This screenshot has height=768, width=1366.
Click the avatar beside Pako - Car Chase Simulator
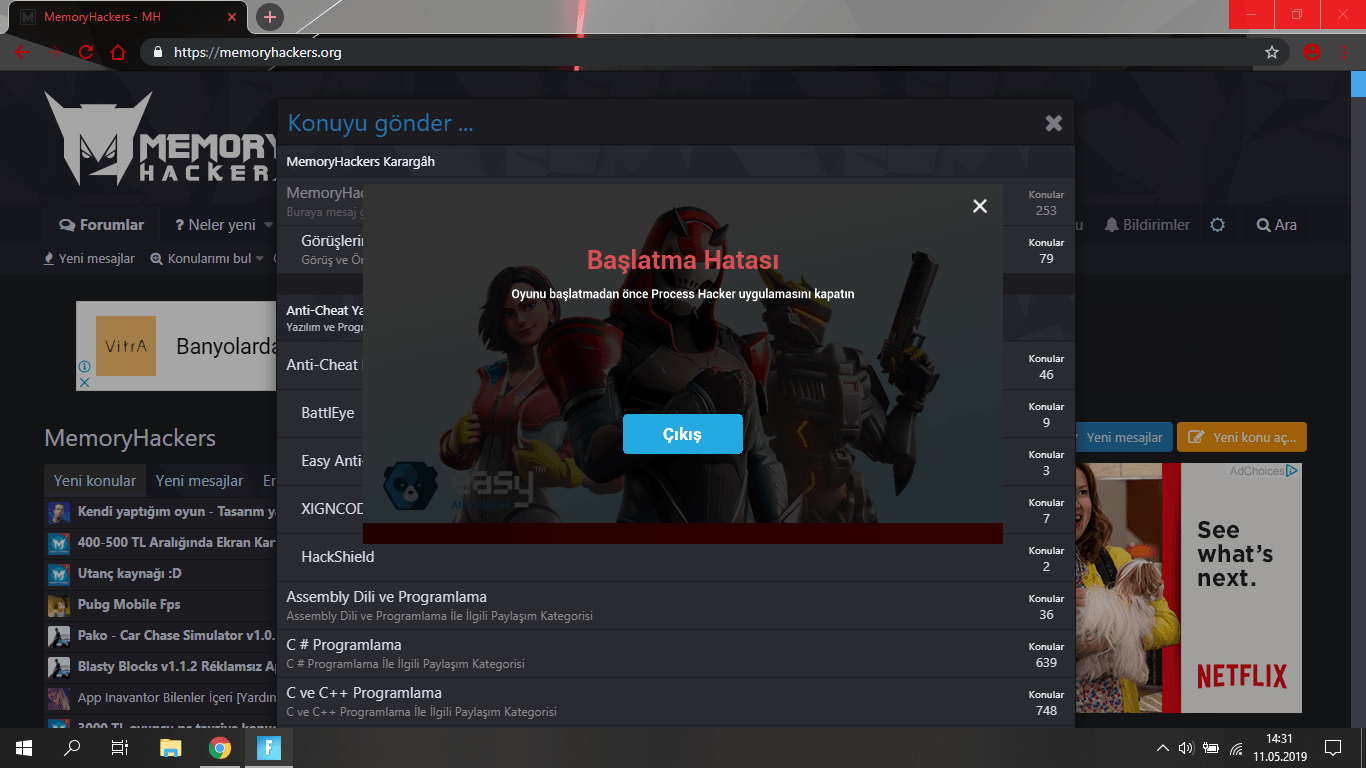point(59,636)
